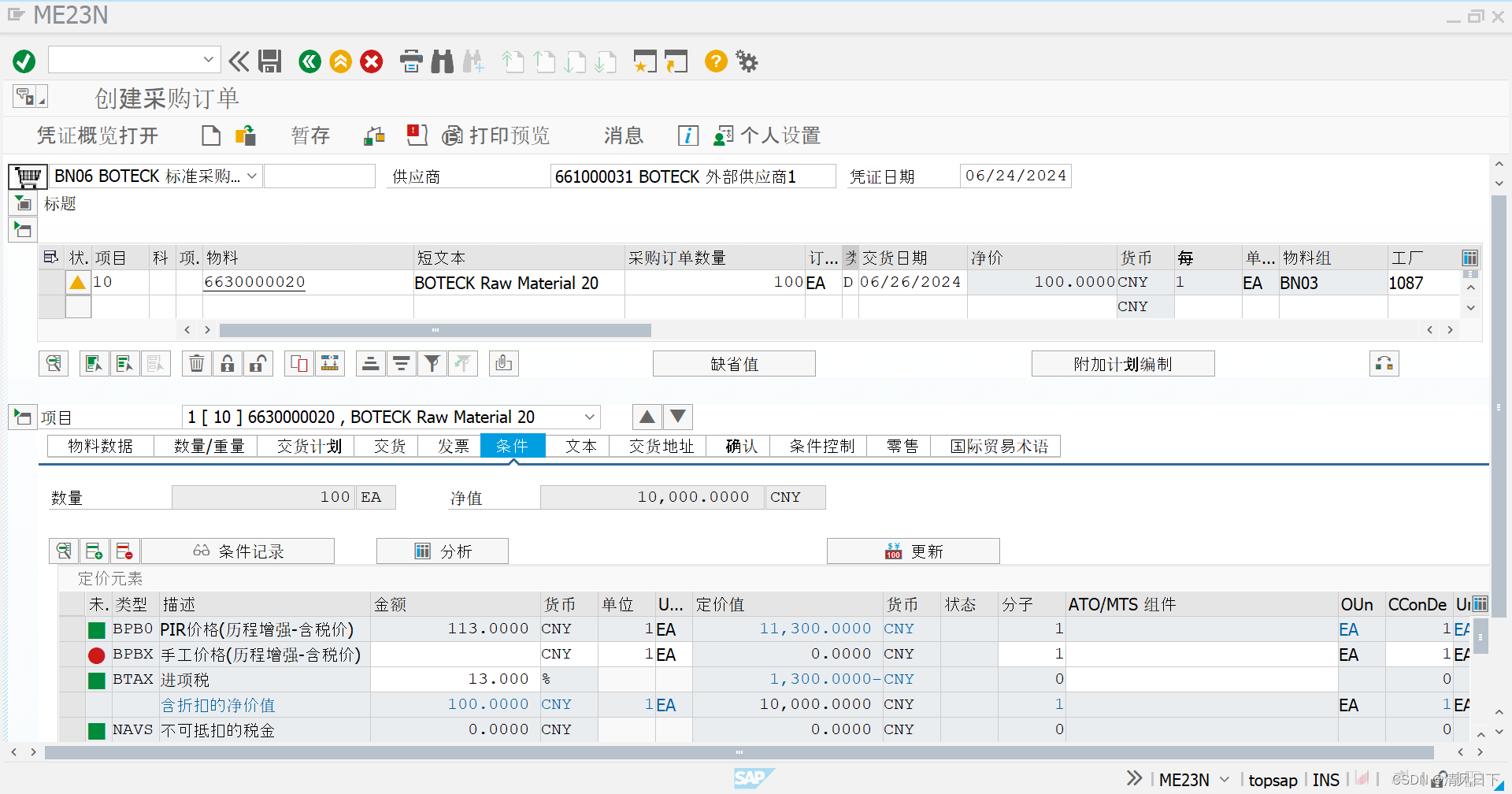This screenshot has height=794, width=1512.
Task: Click the 条件记录 button
Action: click(238, 551)
